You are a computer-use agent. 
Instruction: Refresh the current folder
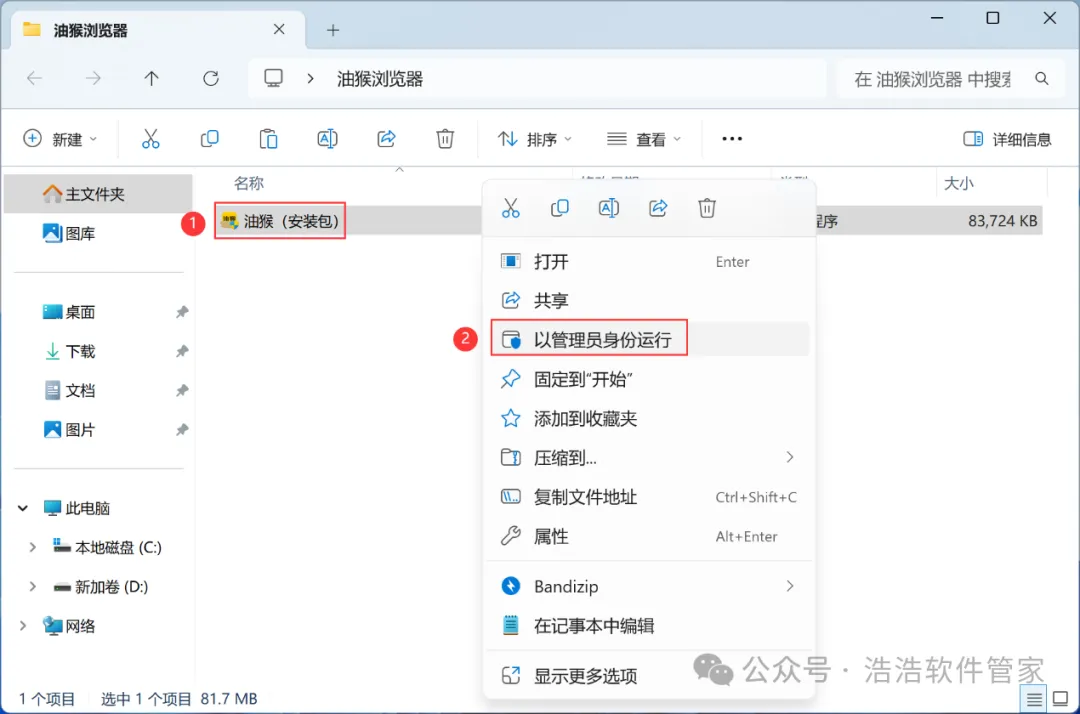tap(211, 78)
